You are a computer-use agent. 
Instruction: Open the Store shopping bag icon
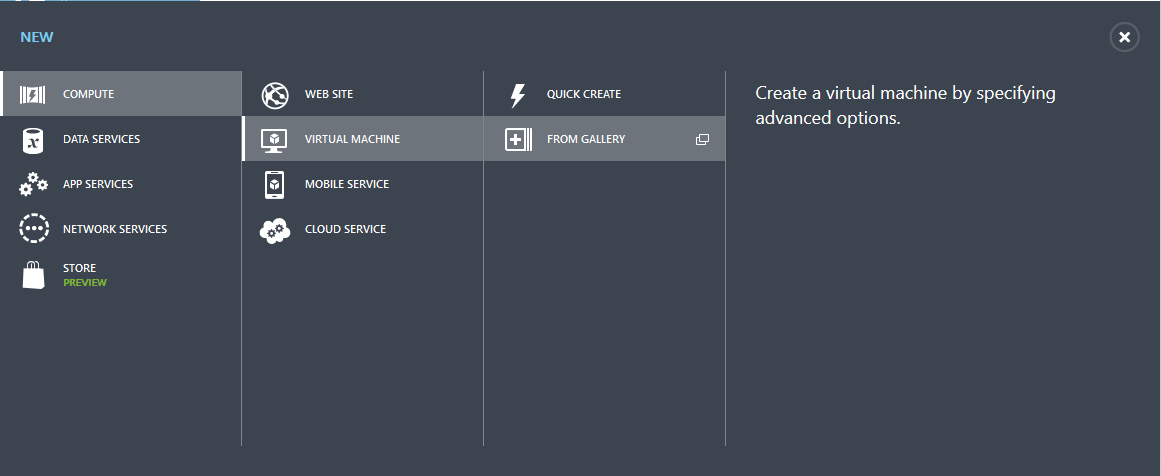pos(33,275)
